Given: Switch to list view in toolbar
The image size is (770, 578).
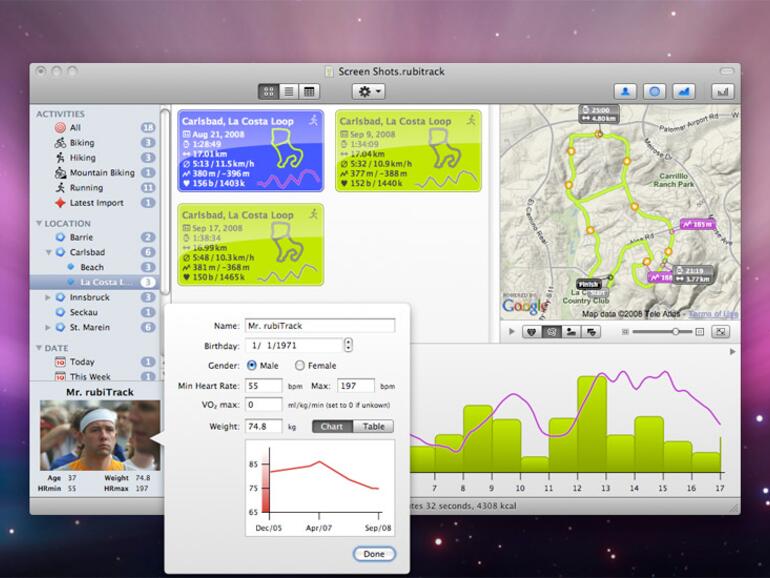Looking at the screenshot, I should 289,91.
